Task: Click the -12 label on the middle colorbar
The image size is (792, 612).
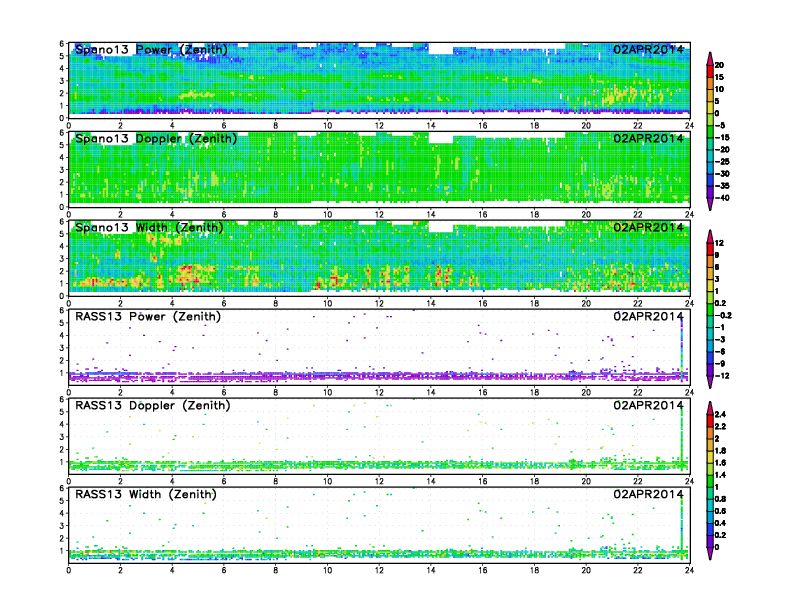Action: point(722,376)
